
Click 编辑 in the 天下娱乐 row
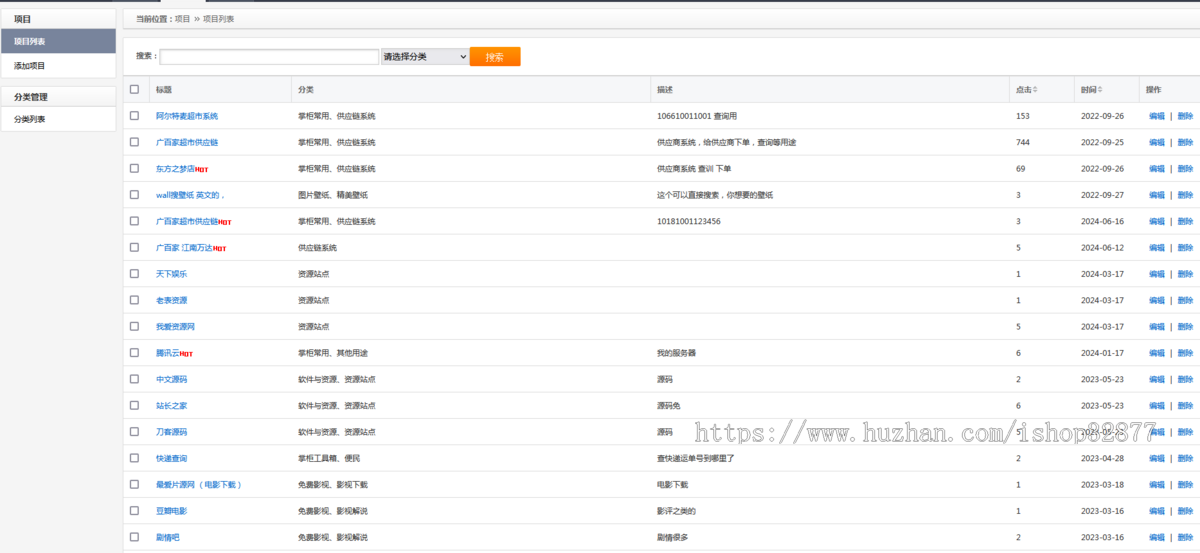pos(1157,274)
